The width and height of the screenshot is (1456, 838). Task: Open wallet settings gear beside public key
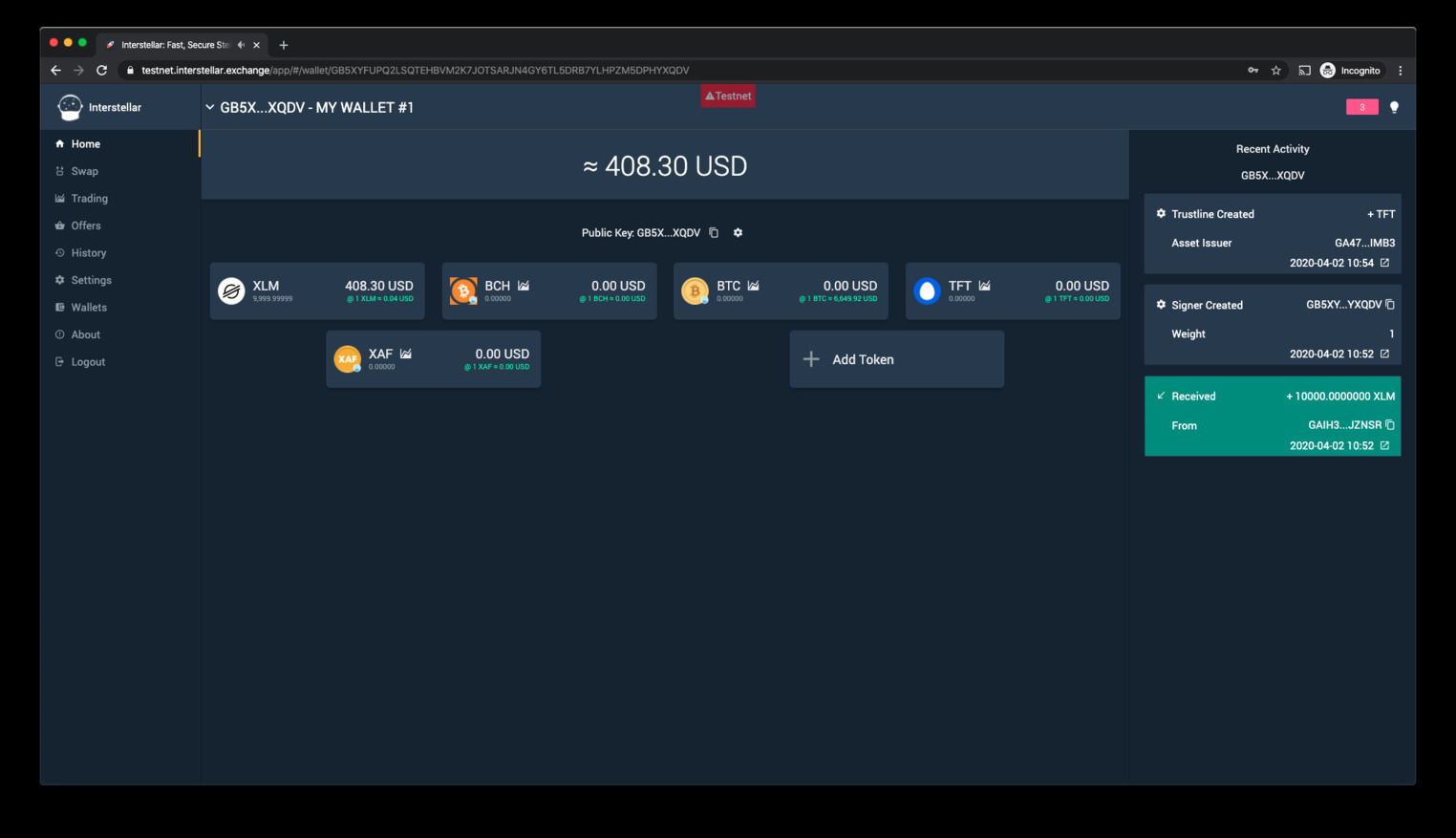pos(738,232)
